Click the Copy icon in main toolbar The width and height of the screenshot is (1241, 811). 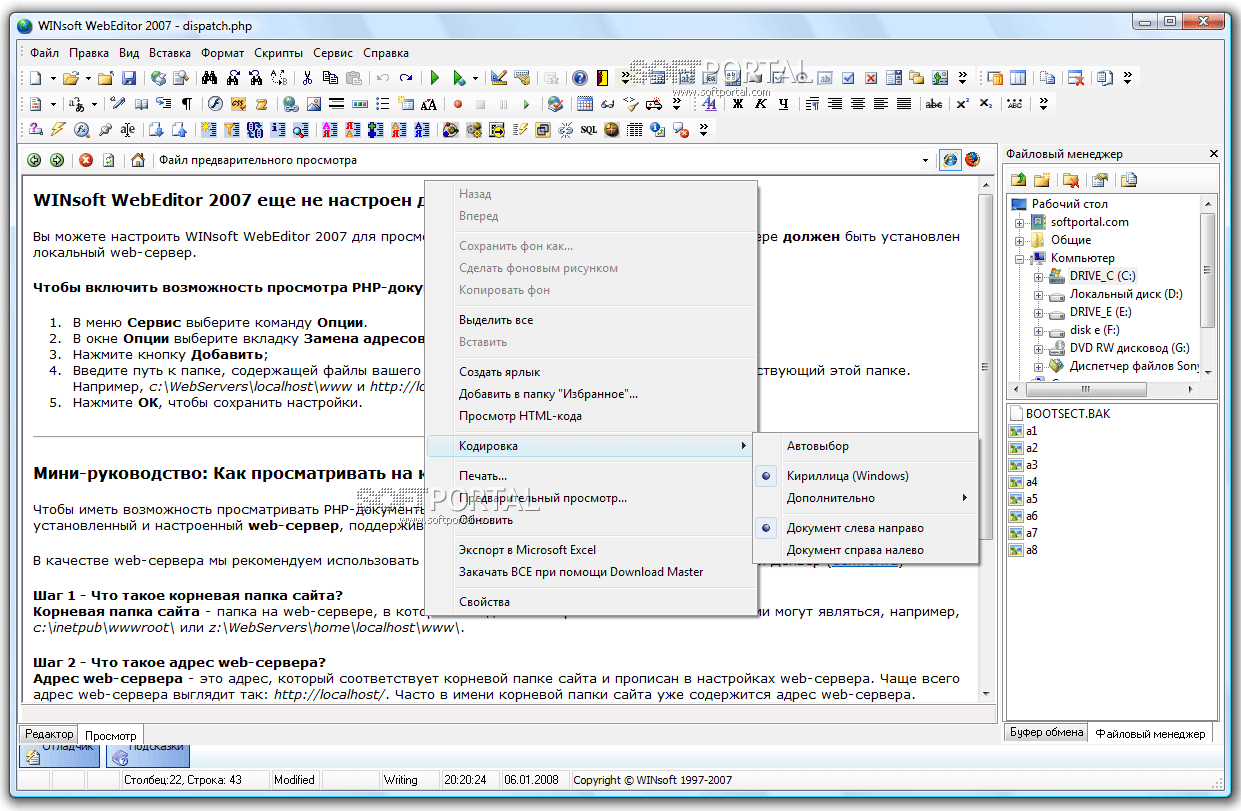(x=330, y=78)
